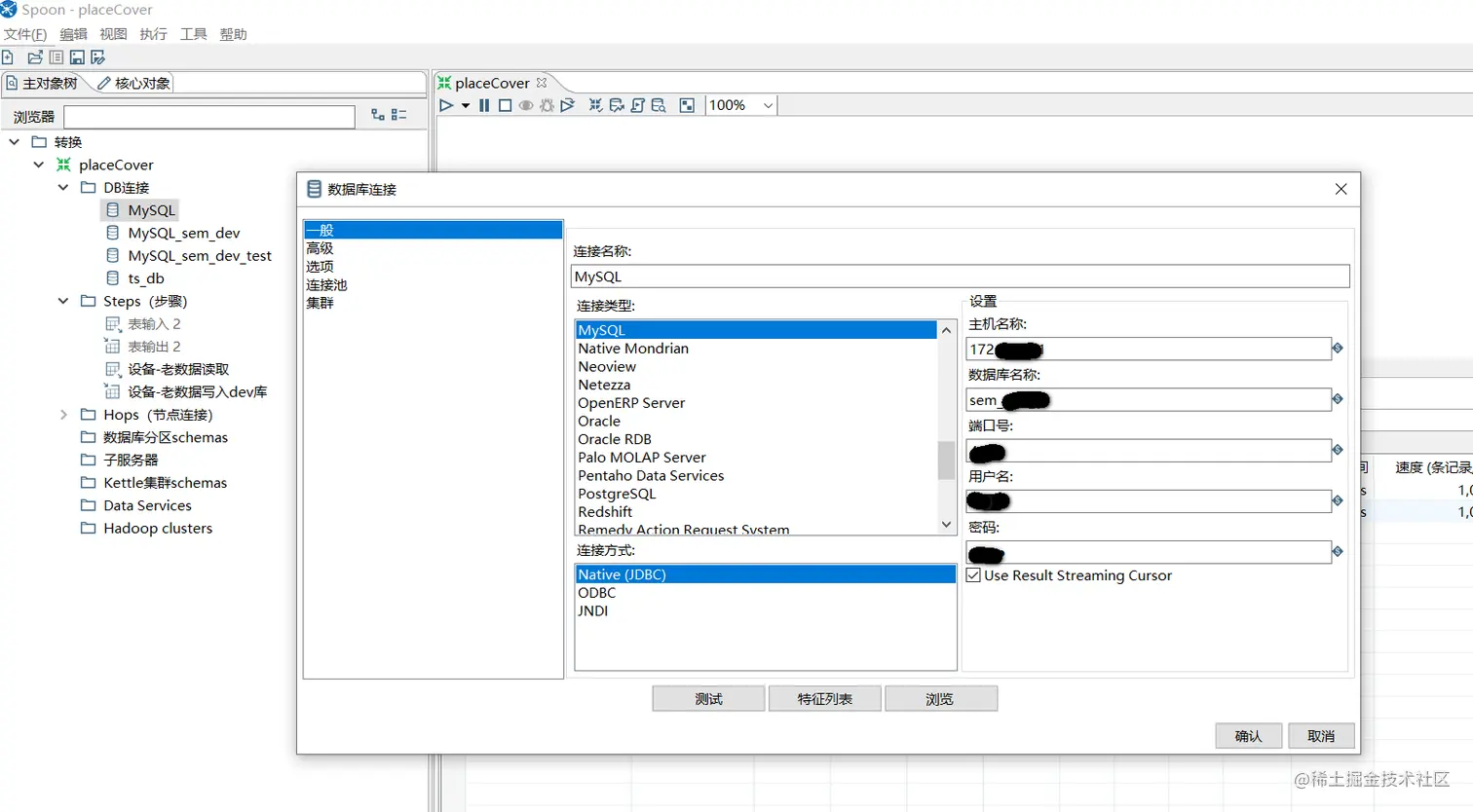The height and width of the screenshot is (812, 1473).
Task: Click the get SQL script icon
Action: [638, 105]
